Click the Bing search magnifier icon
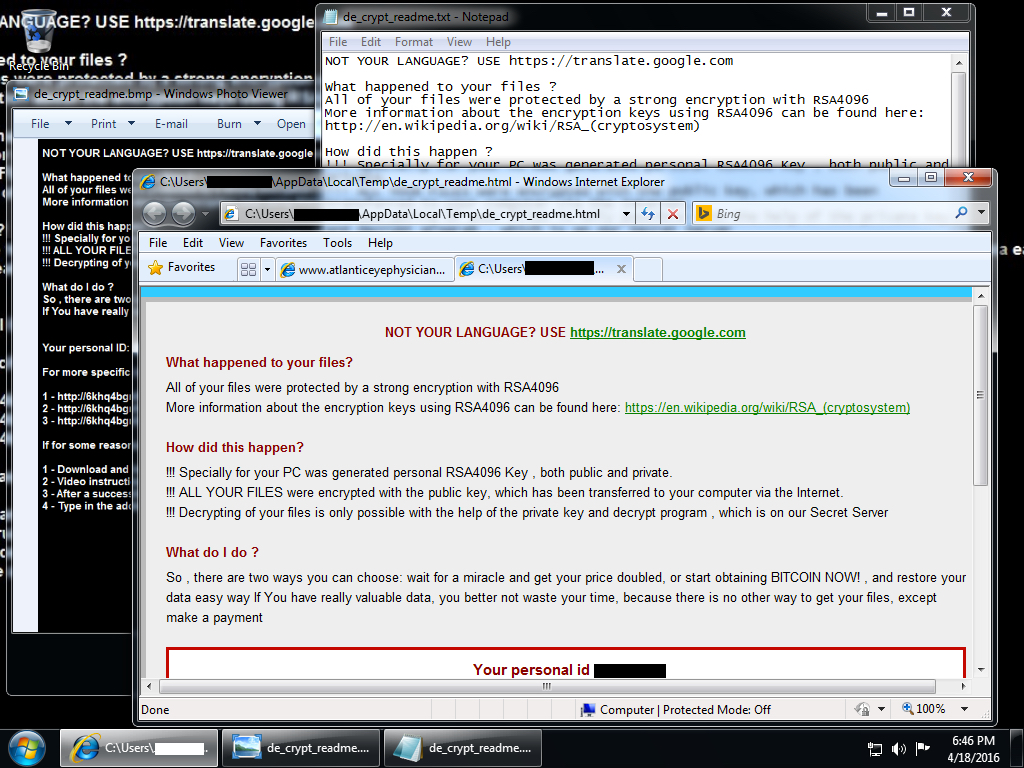The image size is (1024, 768). 962,213
